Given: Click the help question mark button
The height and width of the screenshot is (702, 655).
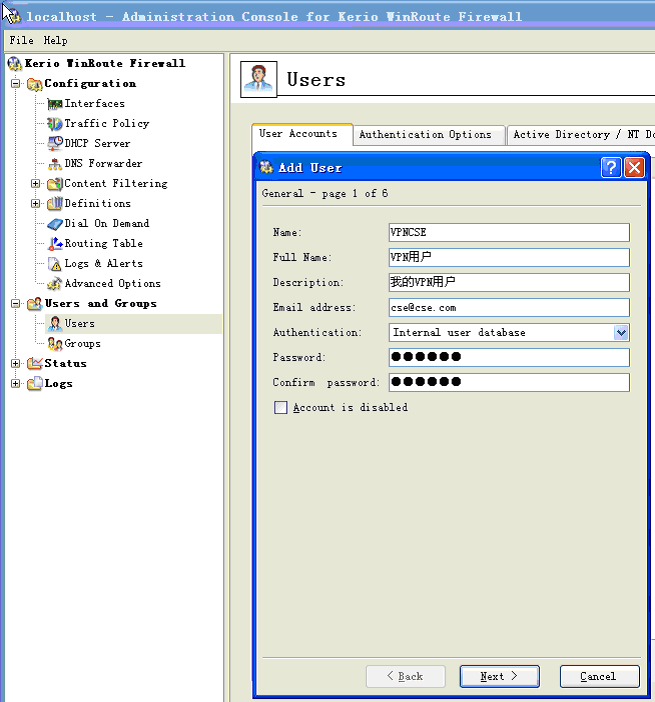Looking at the screenshot, I should [611, 168].
